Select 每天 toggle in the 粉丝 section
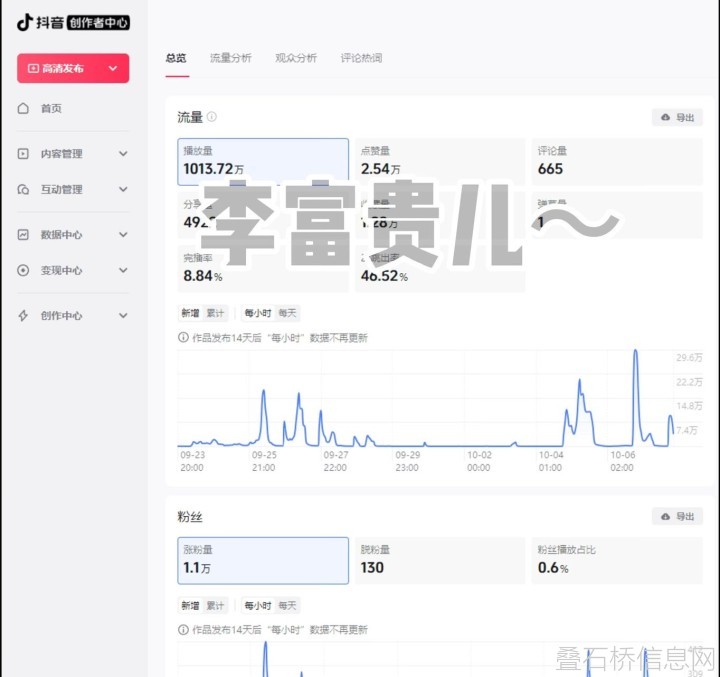 click(x=288, y=605)
